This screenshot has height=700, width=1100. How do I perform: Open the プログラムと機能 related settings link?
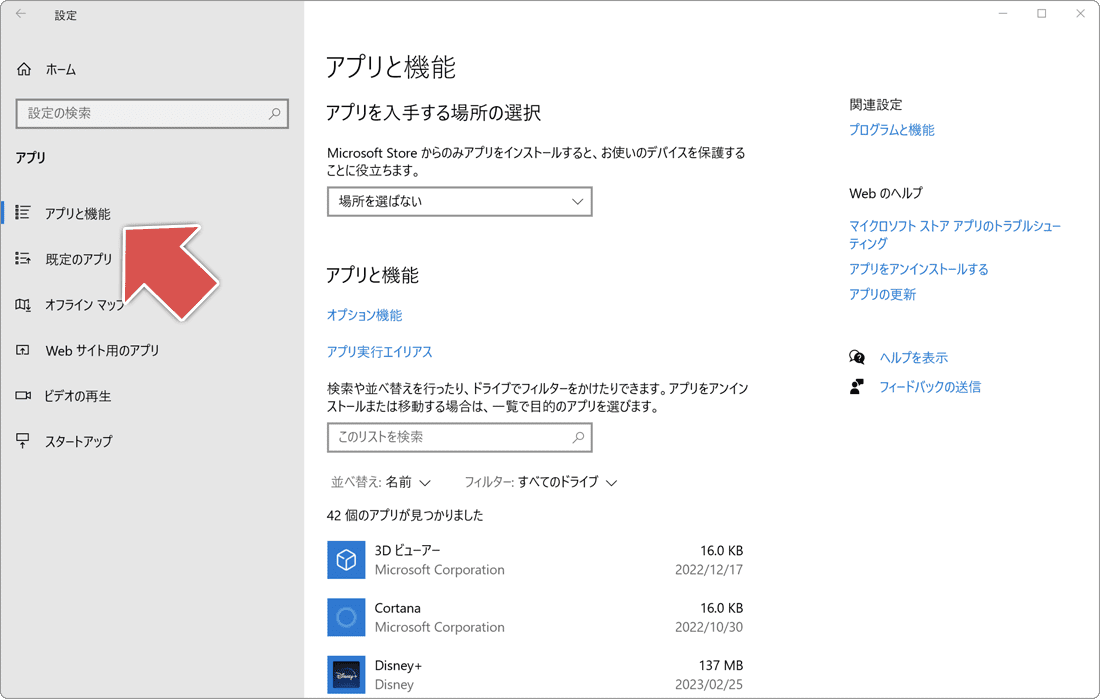tap(891, 129)
